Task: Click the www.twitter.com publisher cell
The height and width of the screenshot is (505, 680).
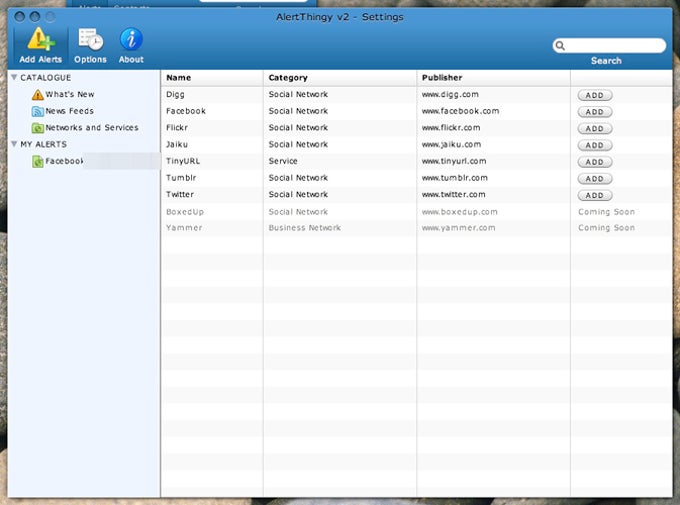Action: (x=454, y=194)
